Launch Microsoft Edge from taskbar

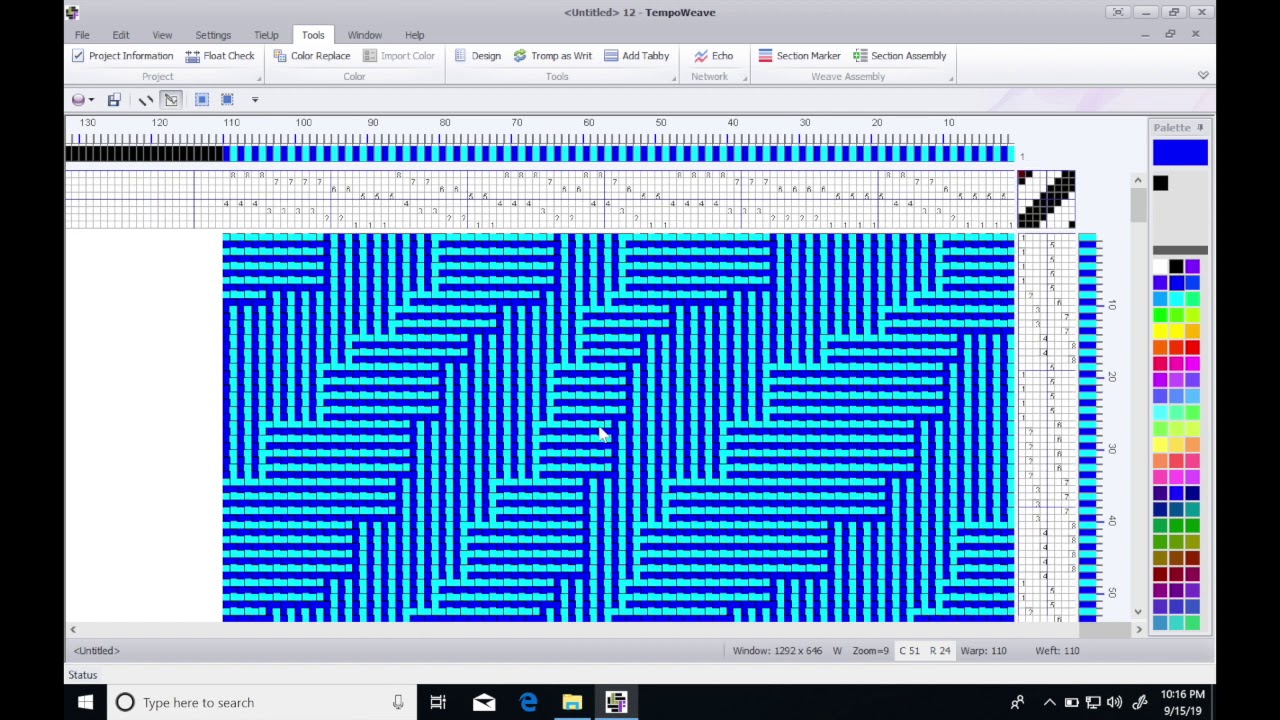528,702
